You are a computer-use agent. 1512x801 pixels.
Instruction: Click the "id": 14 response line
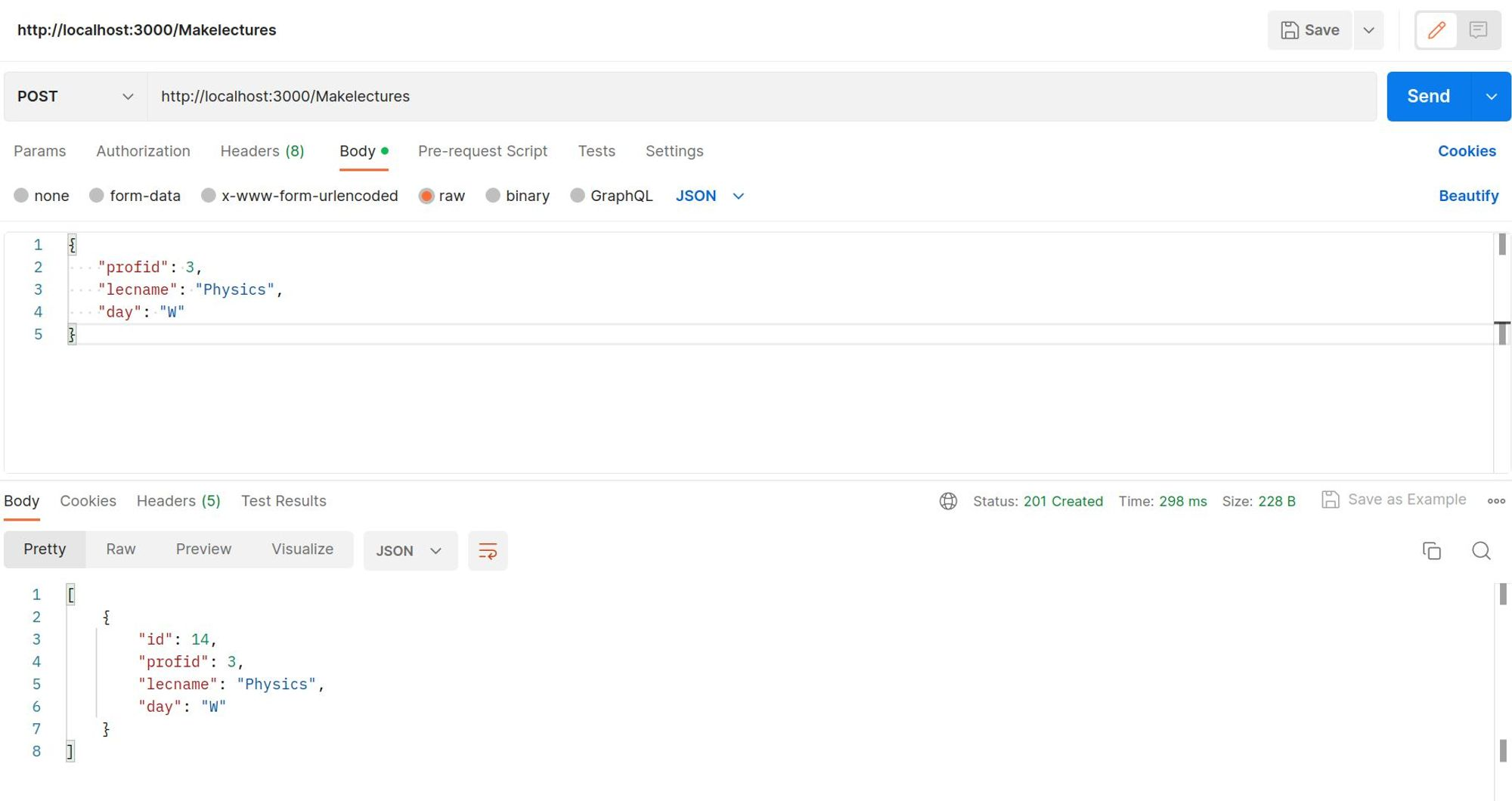178,640
